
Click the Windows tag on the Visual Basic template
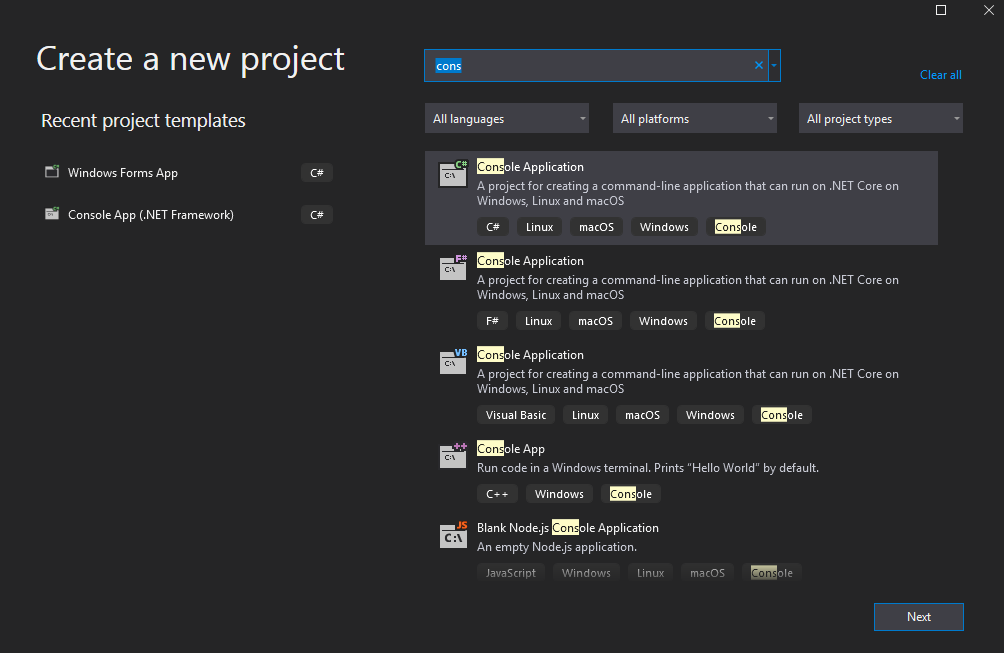tap(710, 415)
